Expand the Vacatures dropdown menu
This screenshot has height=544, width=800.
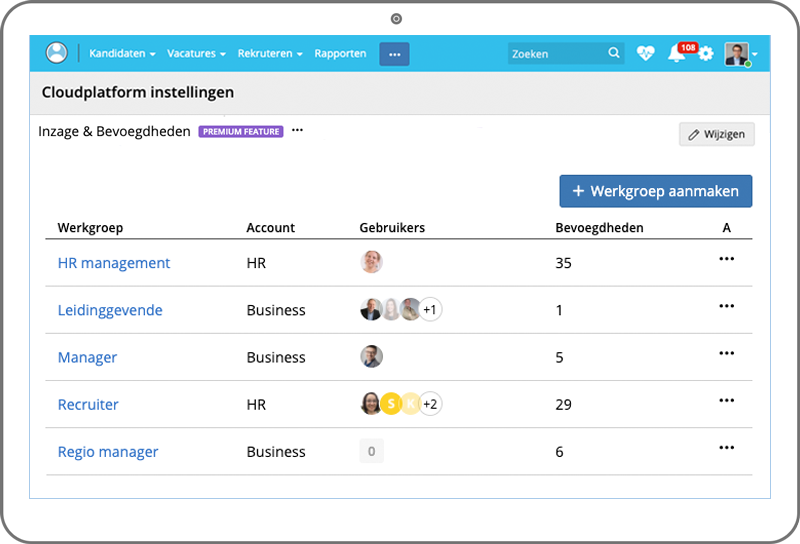click(x=196, y=54)
